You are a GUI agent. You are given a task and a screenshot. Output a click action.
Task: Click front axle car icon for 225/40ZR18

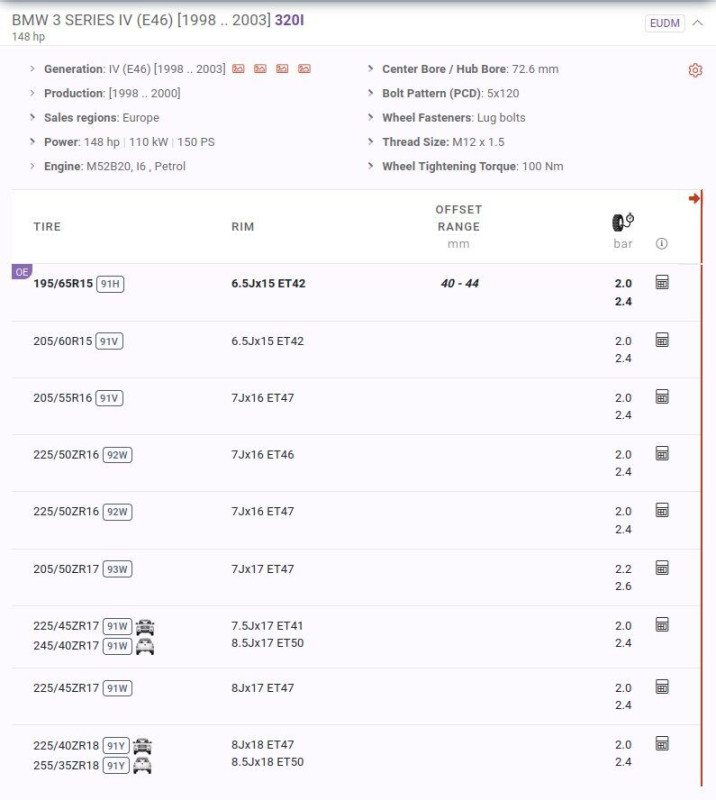point(142,746)
